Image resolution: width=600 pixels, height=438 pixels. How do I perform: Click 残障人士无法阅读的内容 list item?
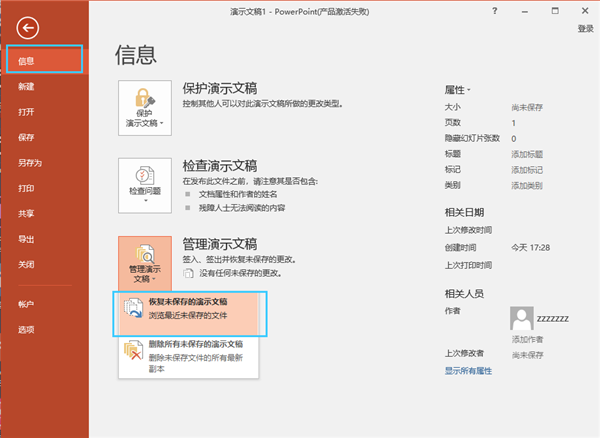pyautogui.click(x=242, y=208)
